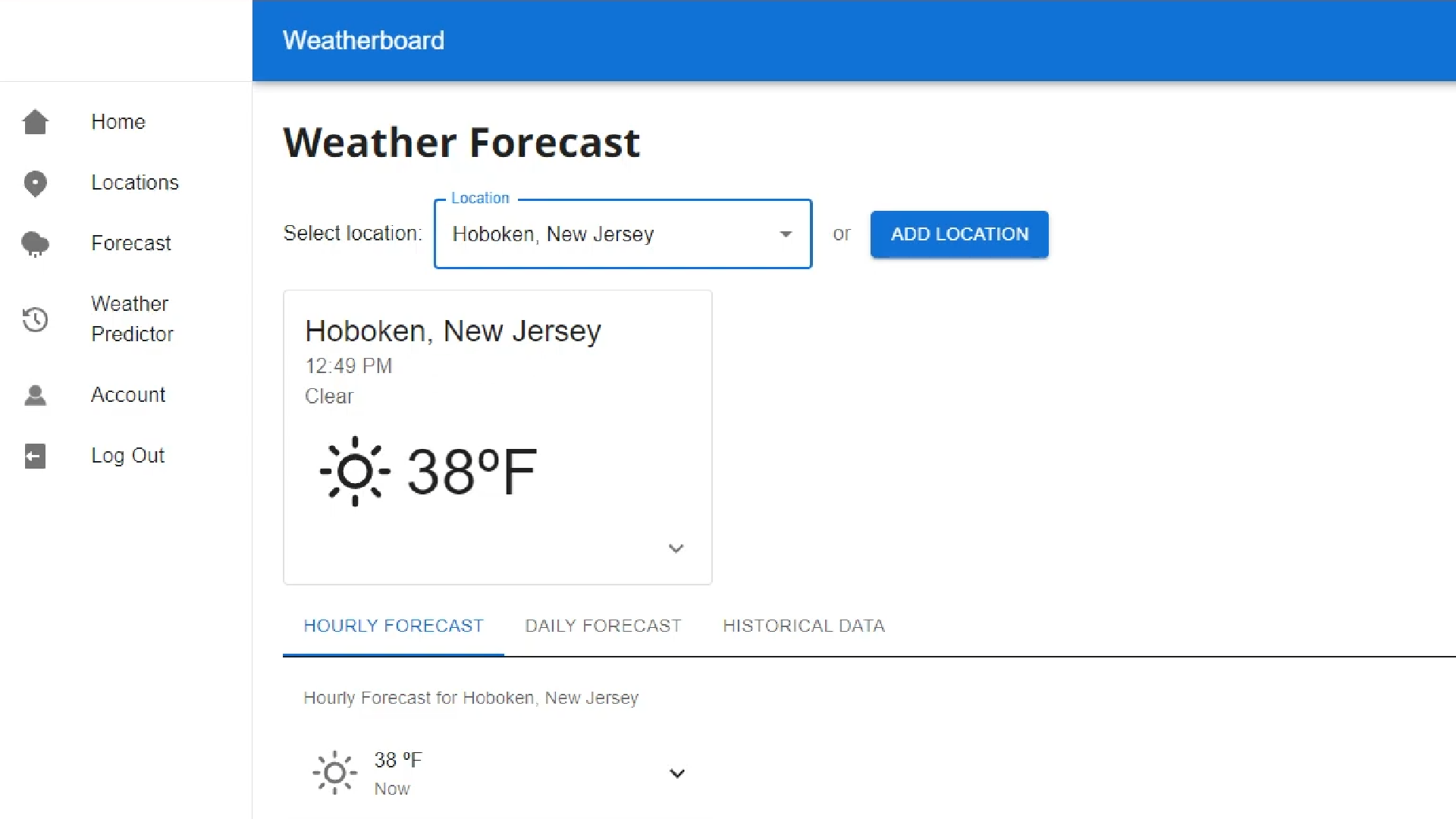Image resolution: width=1456 pixels, height=819 pixels.
Task: Expand the Hoboken weather card details
Action: click(676, 548)
